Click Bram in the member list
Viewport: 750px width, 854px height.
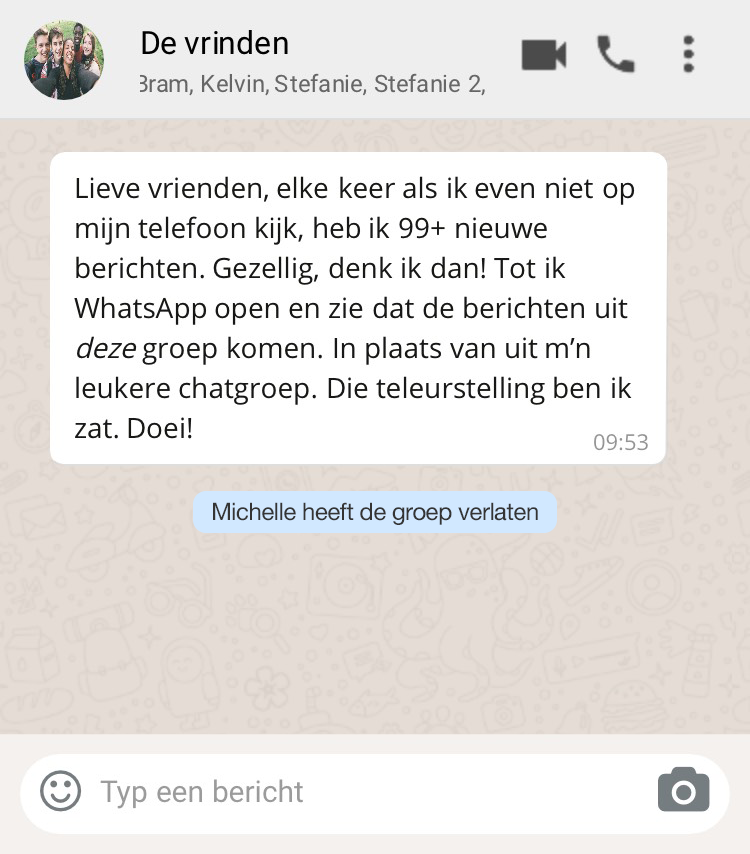coord(166,84)
